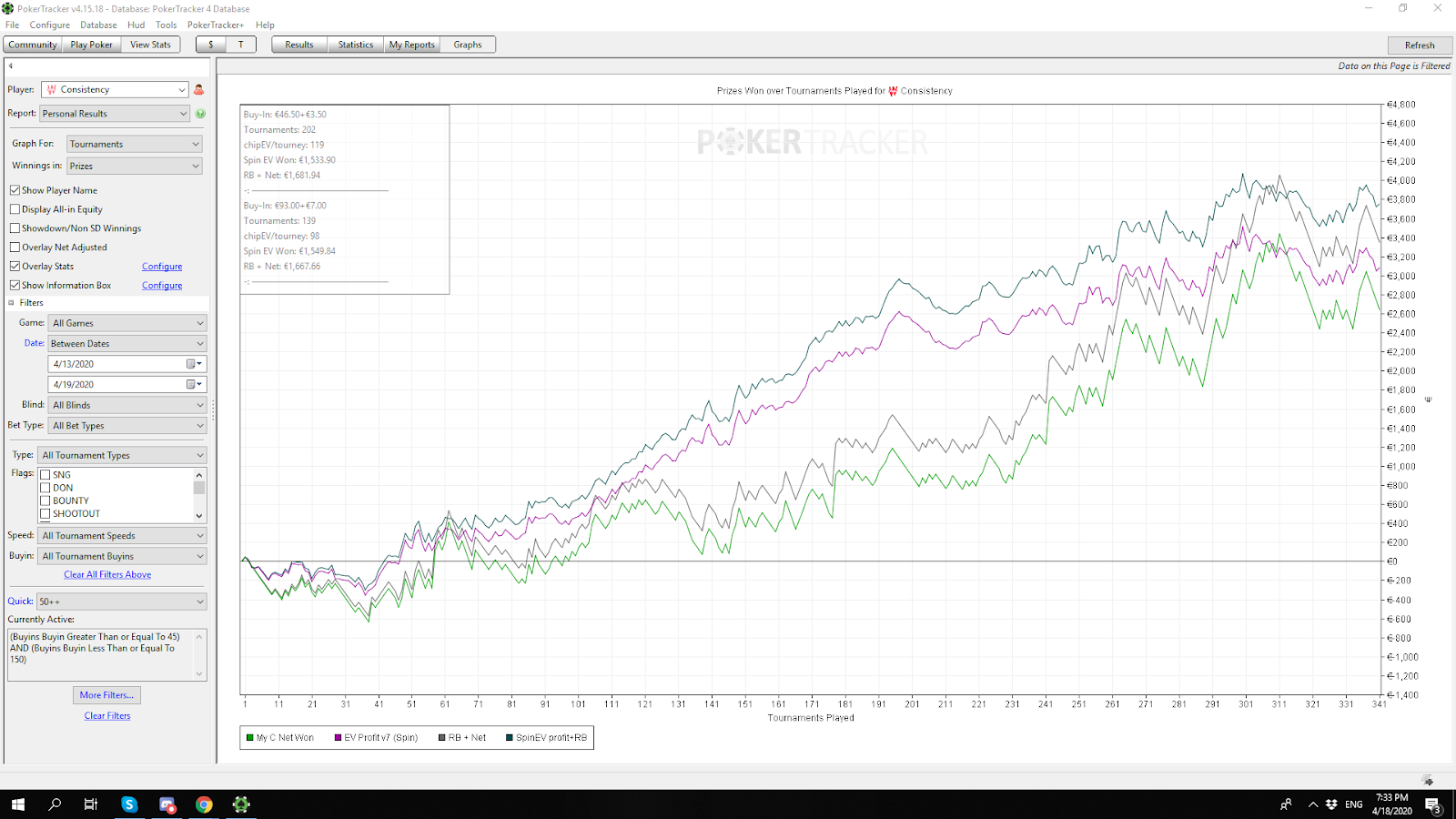This screenshot has width=1456, height=819.
Task: Open Skype from the taskbar
Action: pos(129,804)
